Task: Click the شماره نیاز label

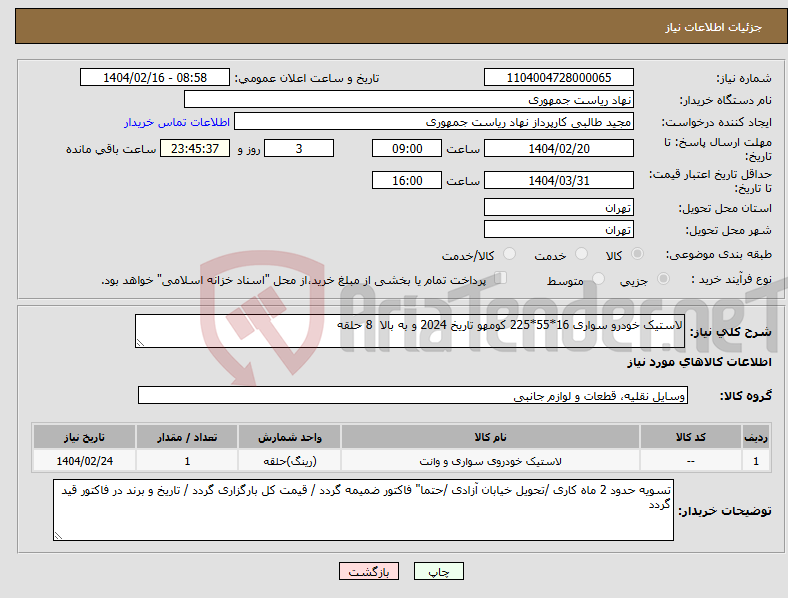Action: (x=744, y=78)
